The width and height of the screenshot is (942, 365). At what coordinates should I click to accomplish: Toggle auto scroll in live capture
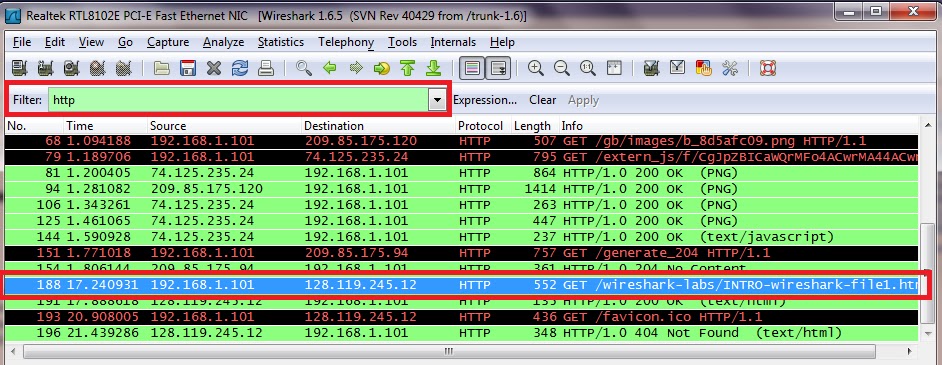(x=498, y=68)
